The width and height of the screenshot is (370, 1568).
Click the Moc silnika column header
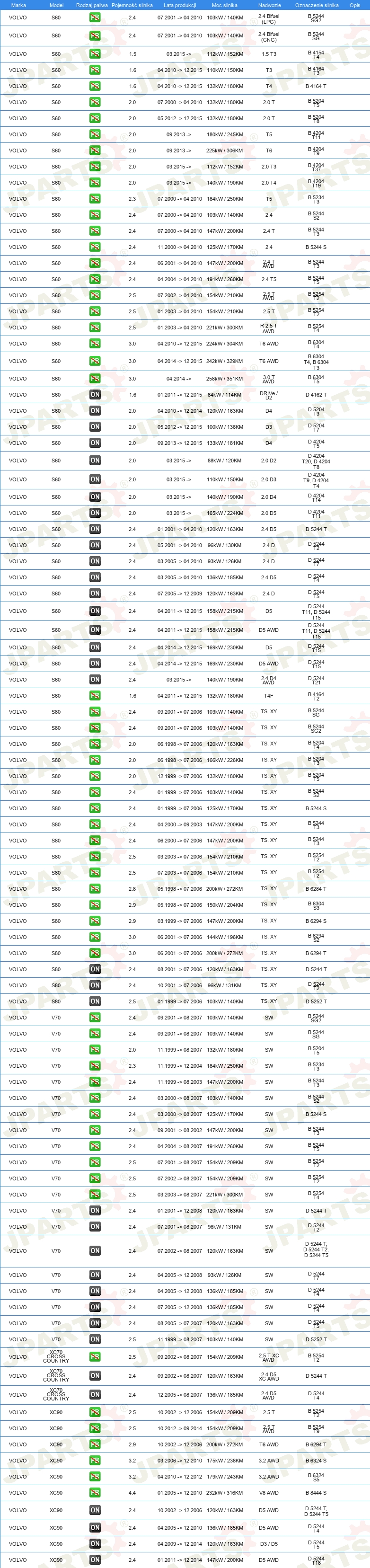(x=225, y=5)
